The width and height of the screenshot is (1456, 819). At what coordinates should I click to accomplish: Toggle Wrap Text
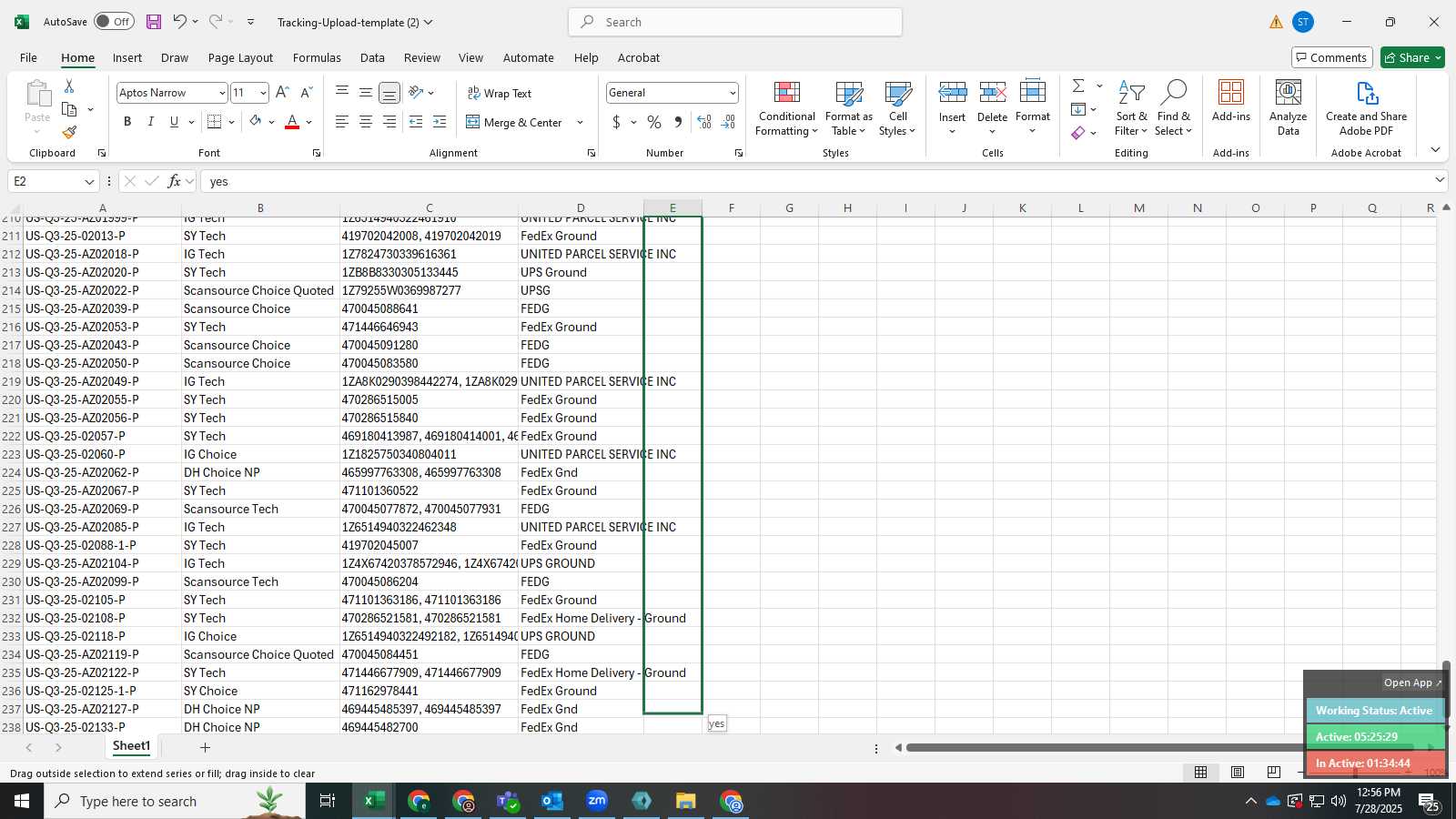pos(499,93)
